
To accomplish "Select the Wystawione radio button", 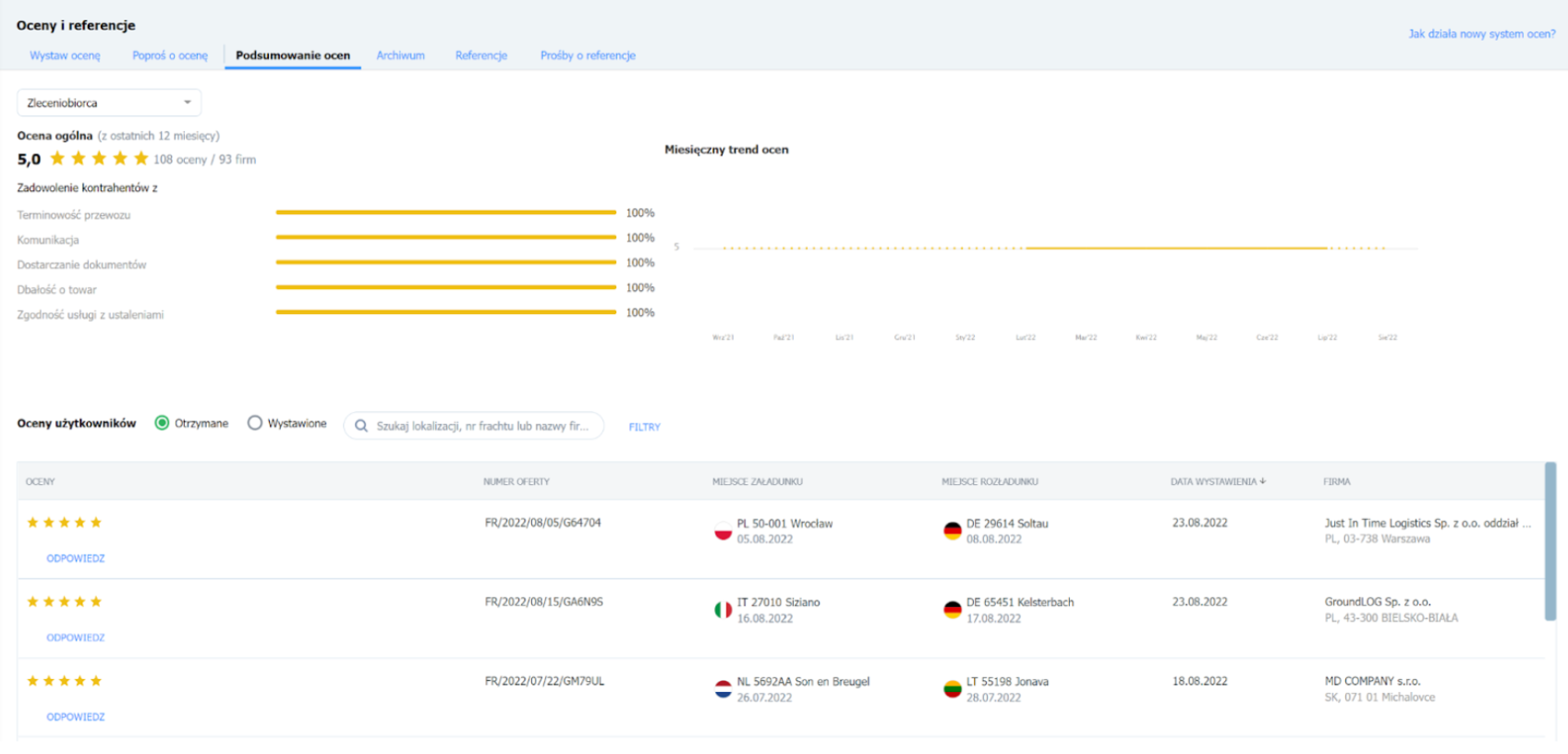I will (x=255, y=423).
